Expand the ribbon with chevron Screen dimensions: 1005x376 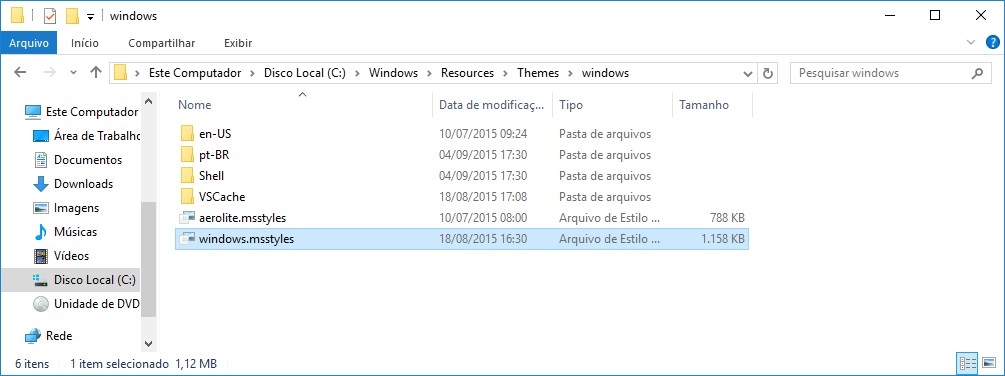[x=971, y=42]
